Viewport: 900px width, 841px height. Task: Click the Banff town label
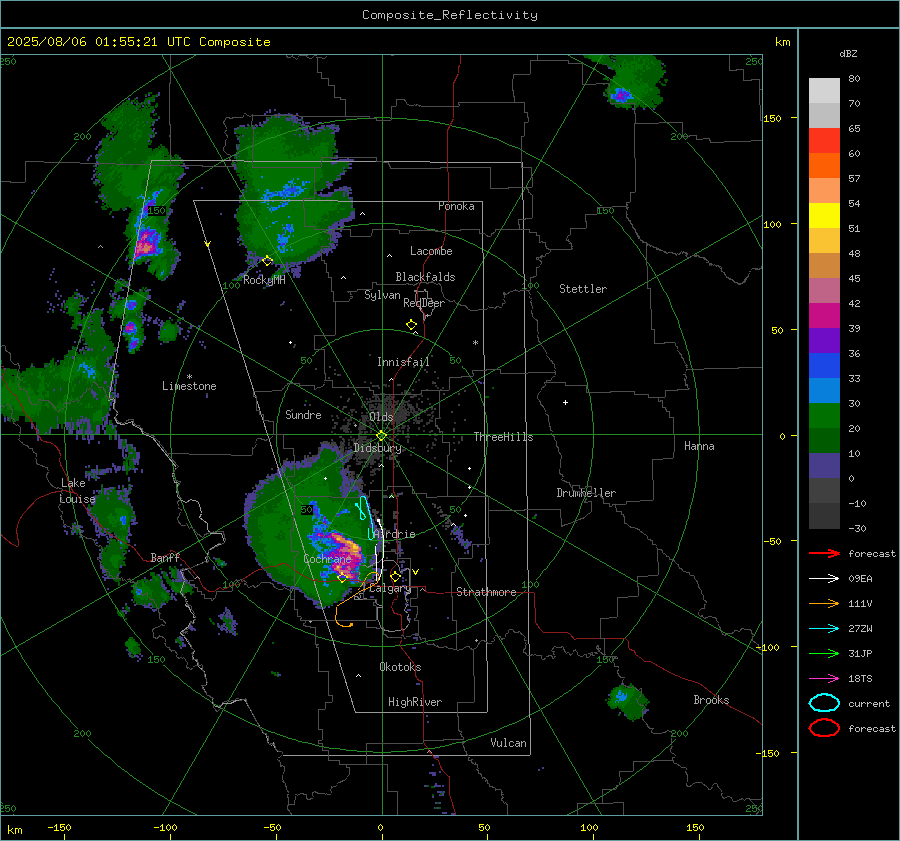tap(165, 557)
